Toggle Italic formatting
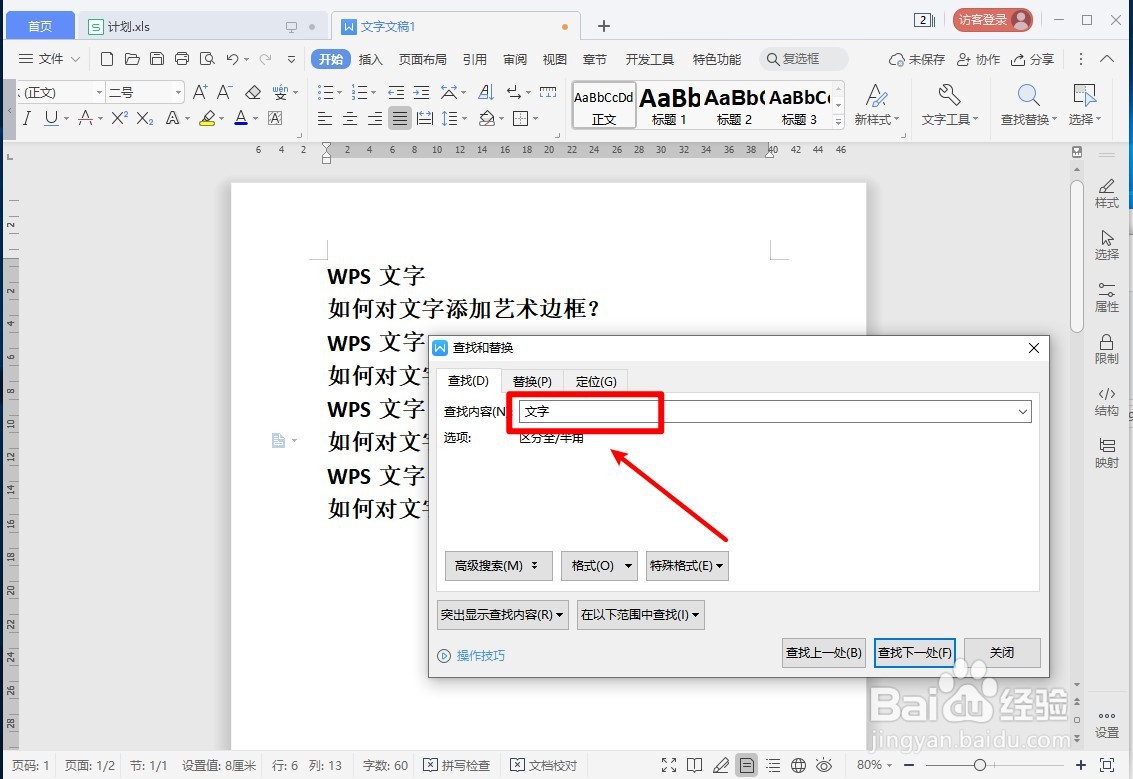1133x779 pixels. 27,118
